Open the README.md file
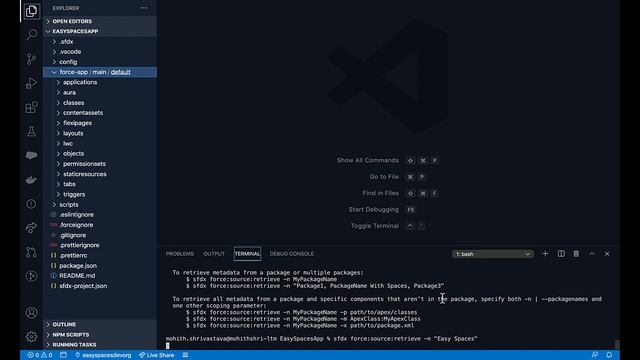This screenshot has width=640, height=360. (x=100, y=276)
